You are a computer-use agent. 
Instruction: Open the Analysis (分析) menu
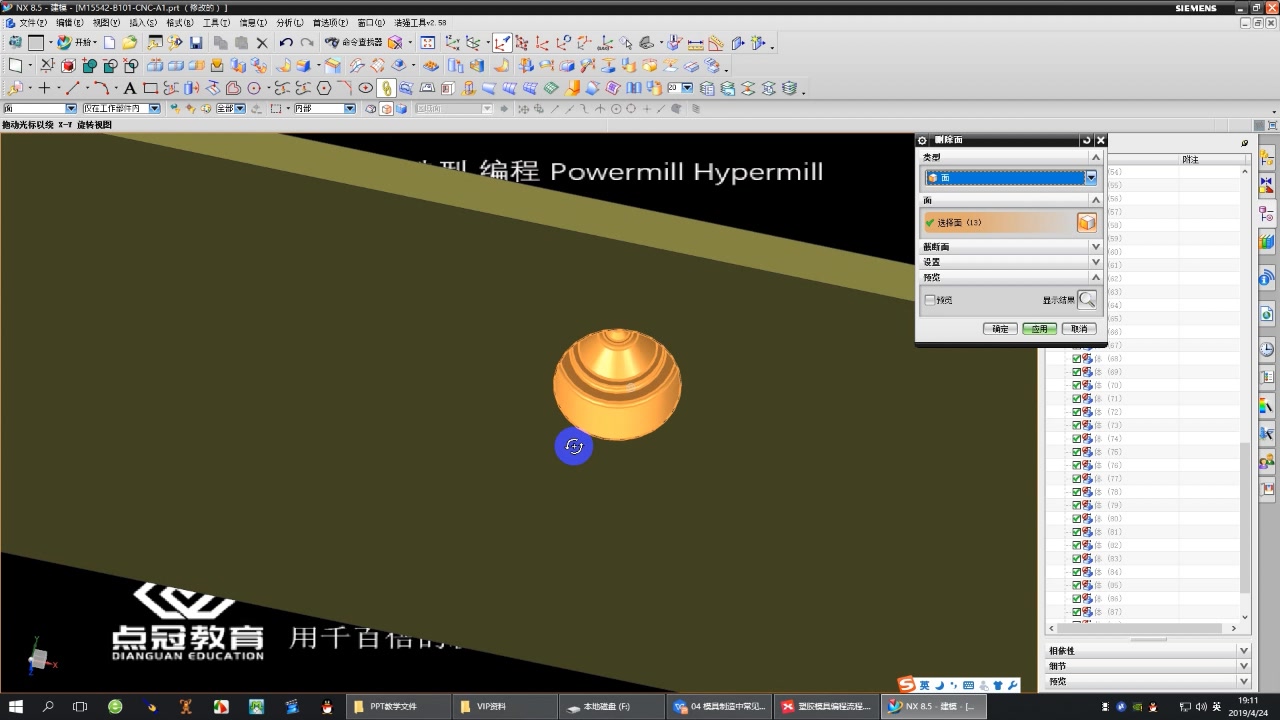(290, 22)
